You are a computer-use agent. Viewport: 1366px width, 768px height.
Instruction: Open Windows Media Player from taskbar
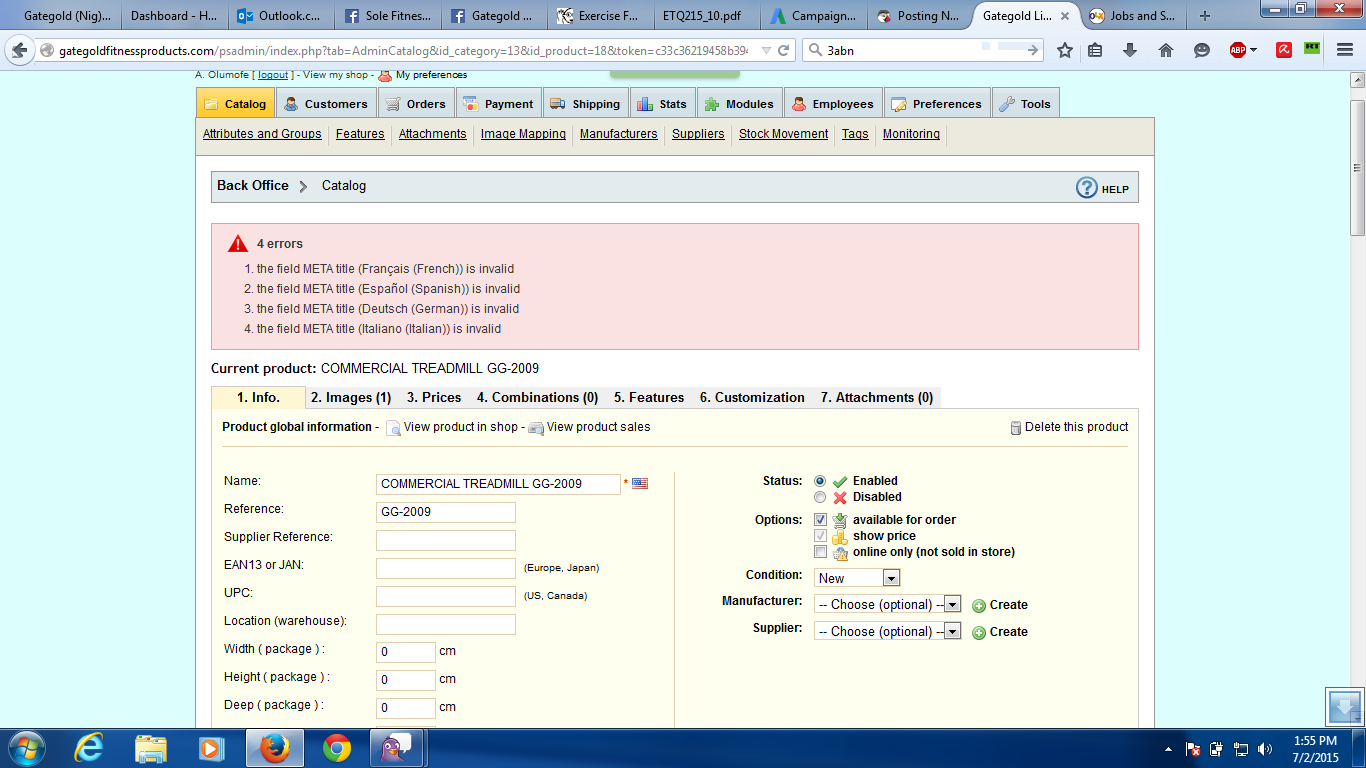point(210,748)
